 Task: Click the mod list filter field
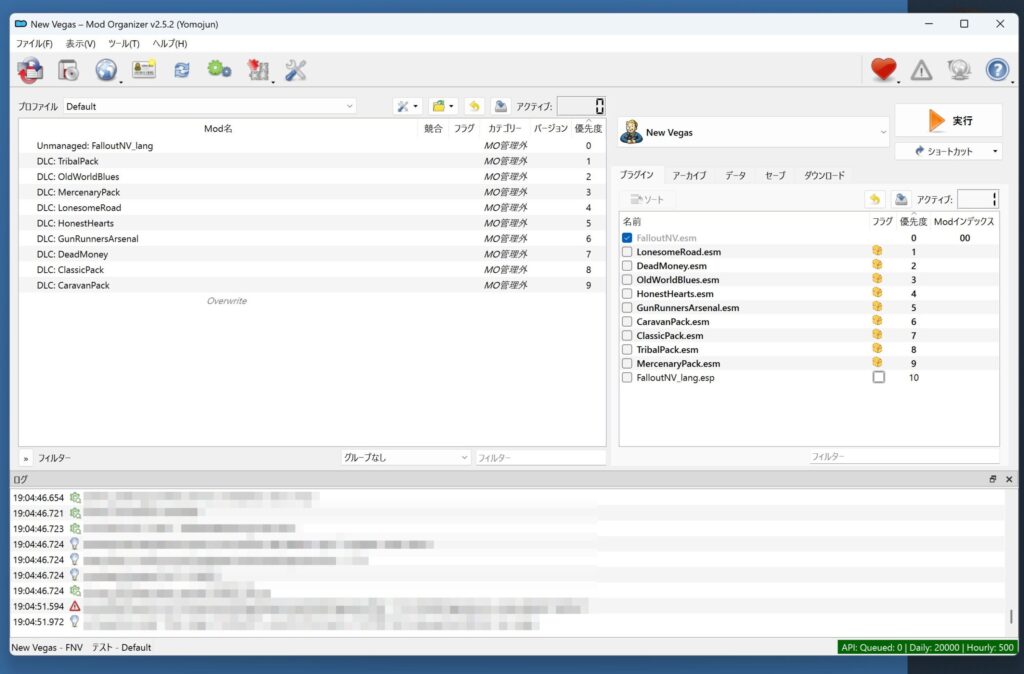[x=540, y=458]
